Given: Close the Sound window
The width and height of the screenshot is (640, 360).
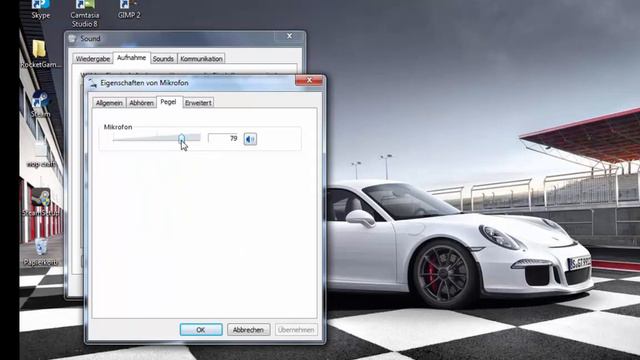Looking at the screenshot, I should click(289, 36).
